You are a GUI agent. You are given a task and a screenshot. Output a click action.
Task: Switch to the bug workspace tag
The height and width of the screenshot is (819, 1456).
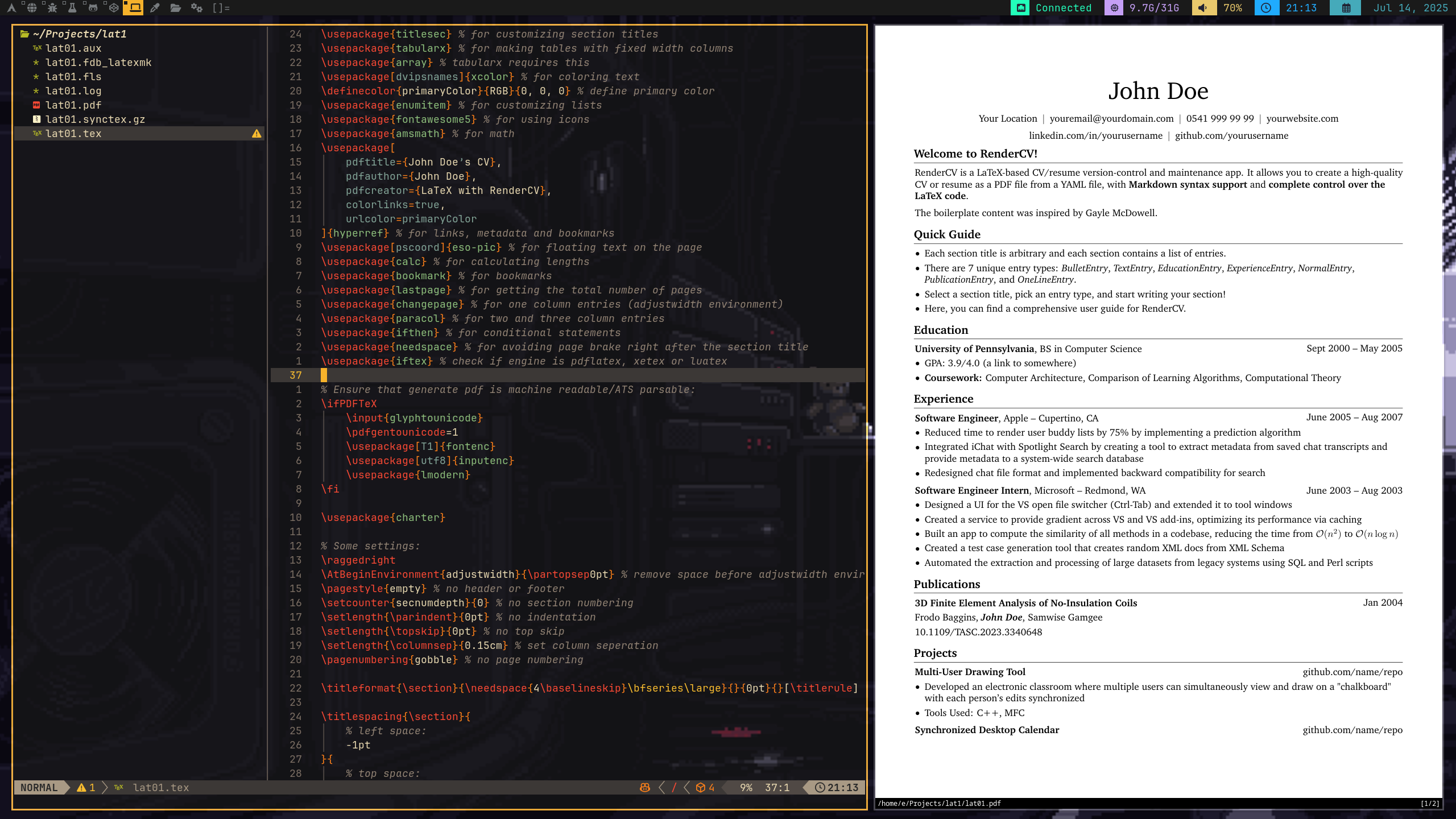click(52, 8)
